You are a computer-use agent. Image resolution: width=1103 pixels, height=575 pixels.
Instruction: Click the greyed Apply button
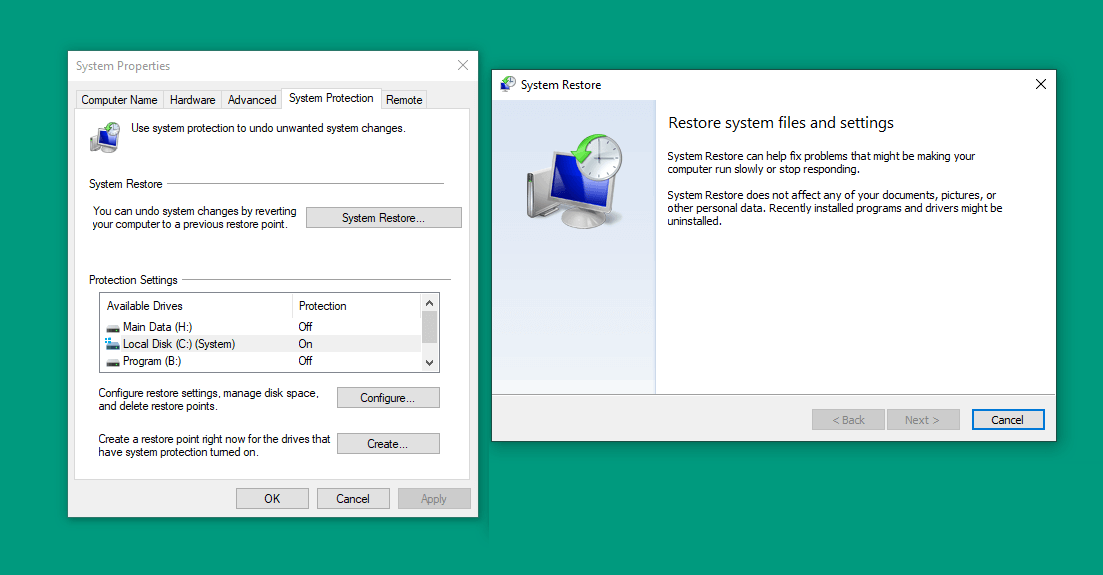click(434, 499)
